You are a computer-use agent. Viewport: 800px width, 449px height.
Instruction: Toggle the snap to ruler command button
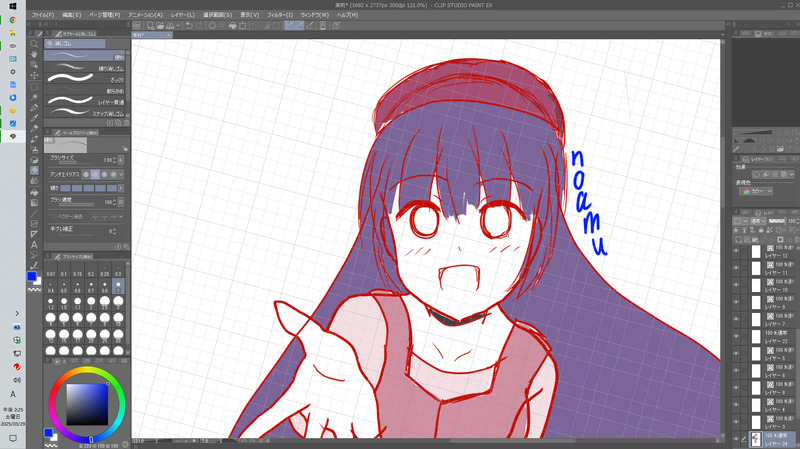click(x=289, y=26)
